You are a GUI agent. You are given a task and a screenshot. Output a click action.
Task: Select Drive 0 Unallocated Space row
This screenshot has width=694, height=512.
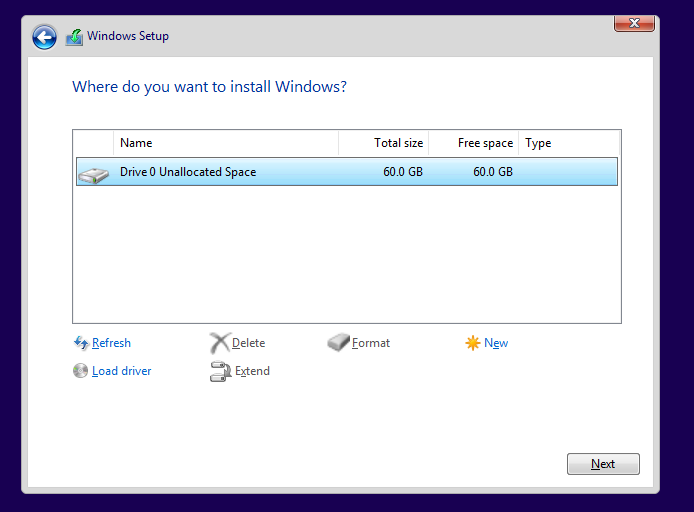click(x=347, y=171)
